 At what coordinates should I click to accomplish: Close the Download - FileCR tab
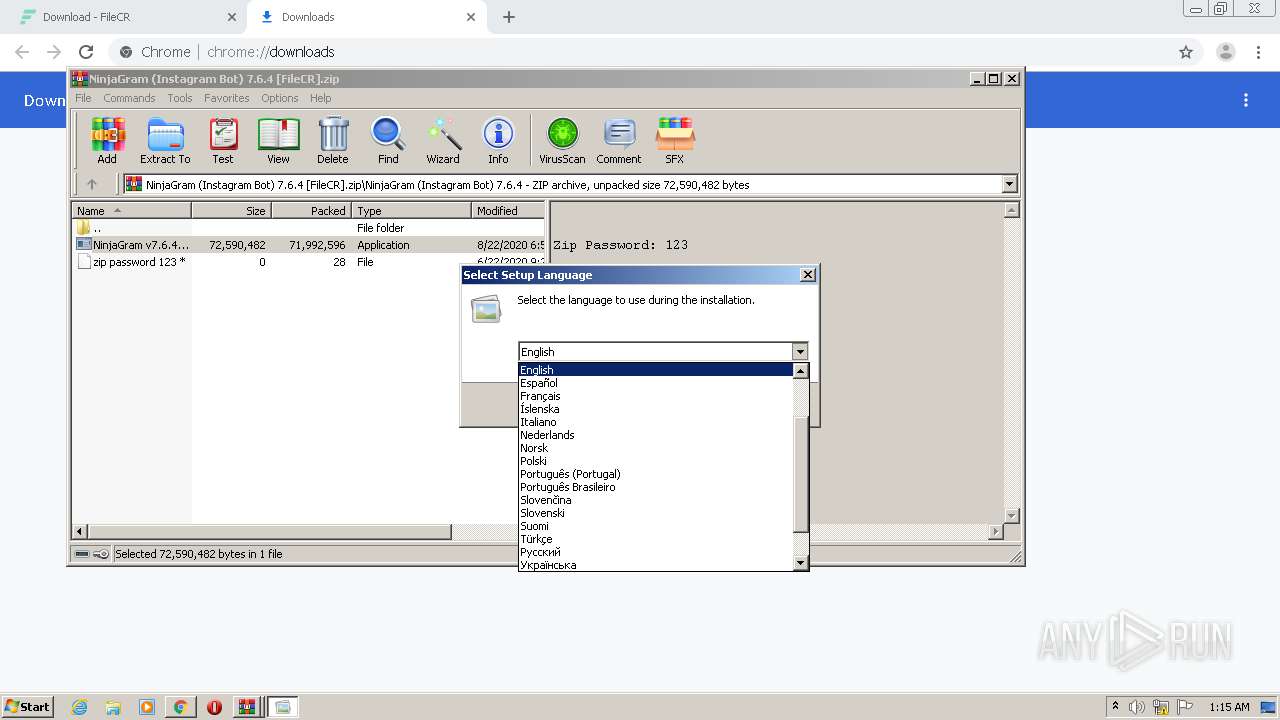click(x=232, y=17)
